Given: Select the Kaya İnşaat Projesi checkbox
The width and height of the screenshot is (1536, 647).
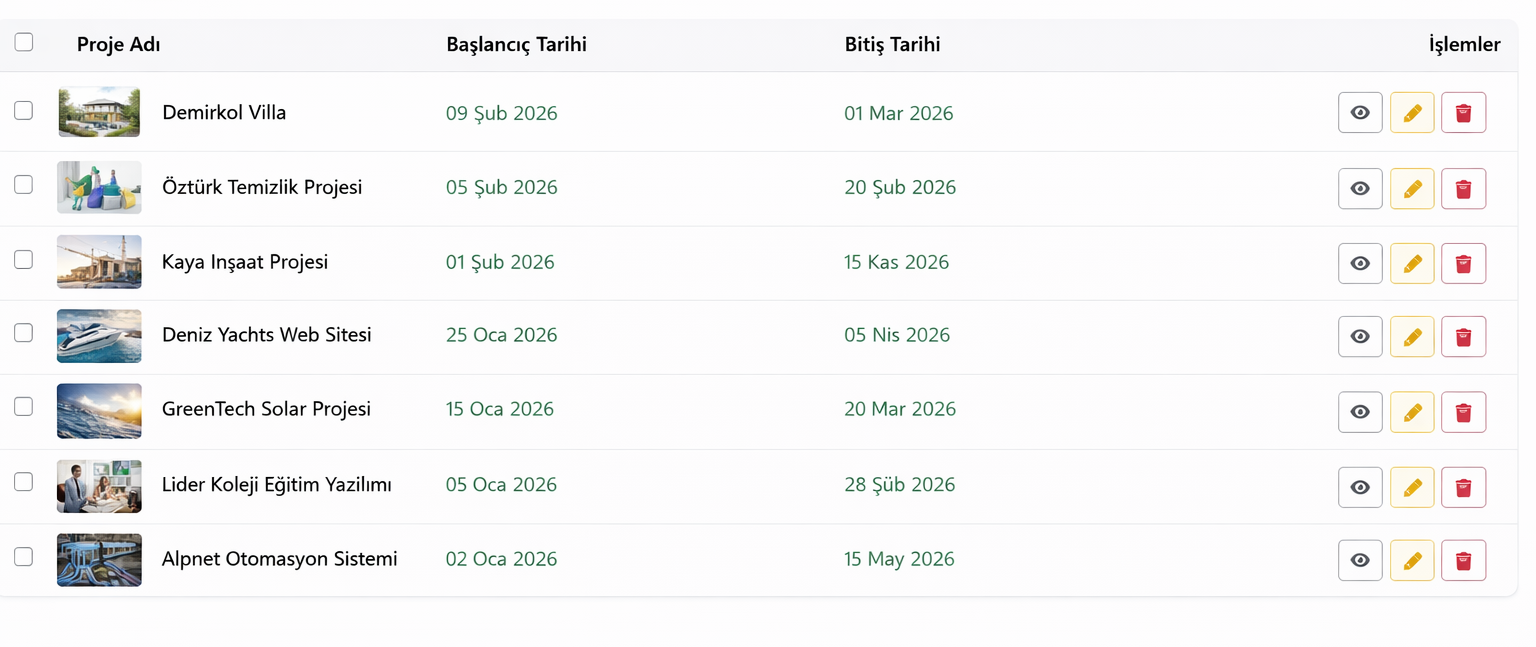Looking at the screenshot, I should click(x=23, y=260).
